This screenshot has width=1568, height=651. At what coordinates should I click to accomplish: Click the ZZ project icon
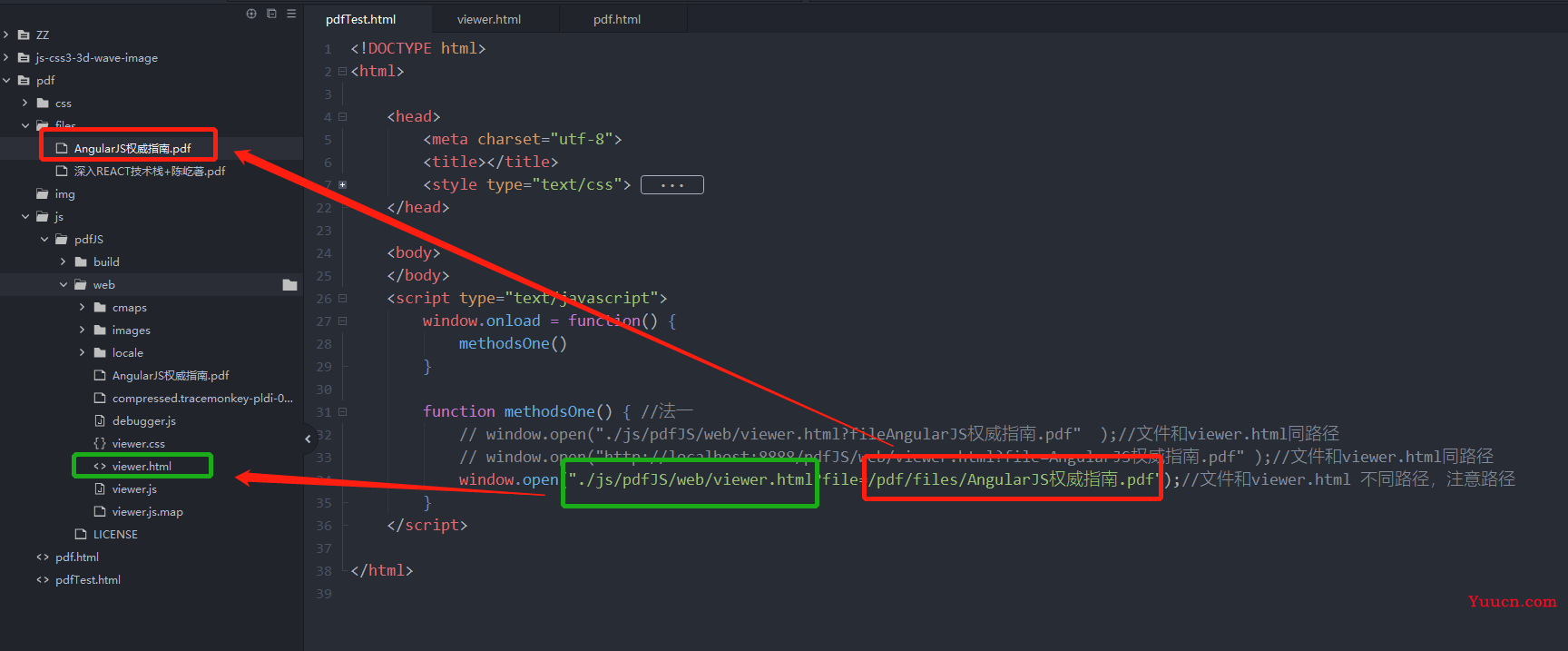(24, 35)
